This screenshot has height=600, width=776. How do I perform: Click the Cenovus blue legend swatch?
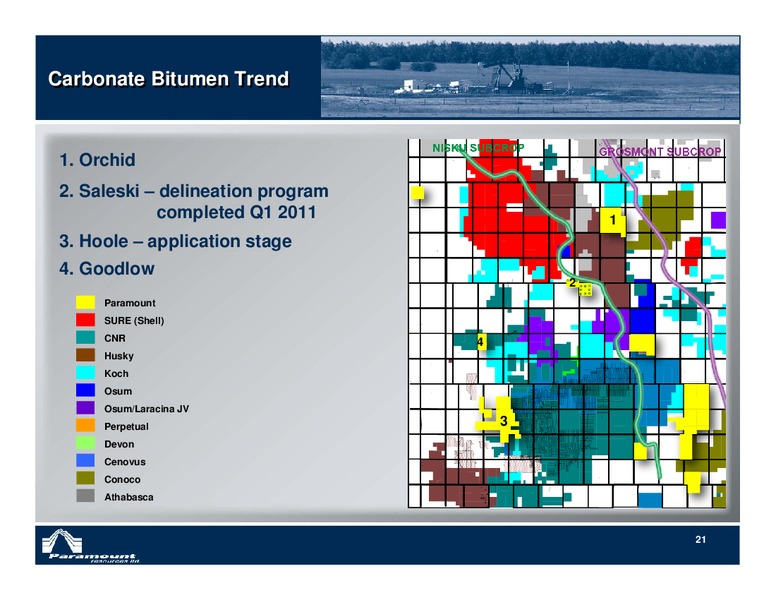(x=86, y=461)
